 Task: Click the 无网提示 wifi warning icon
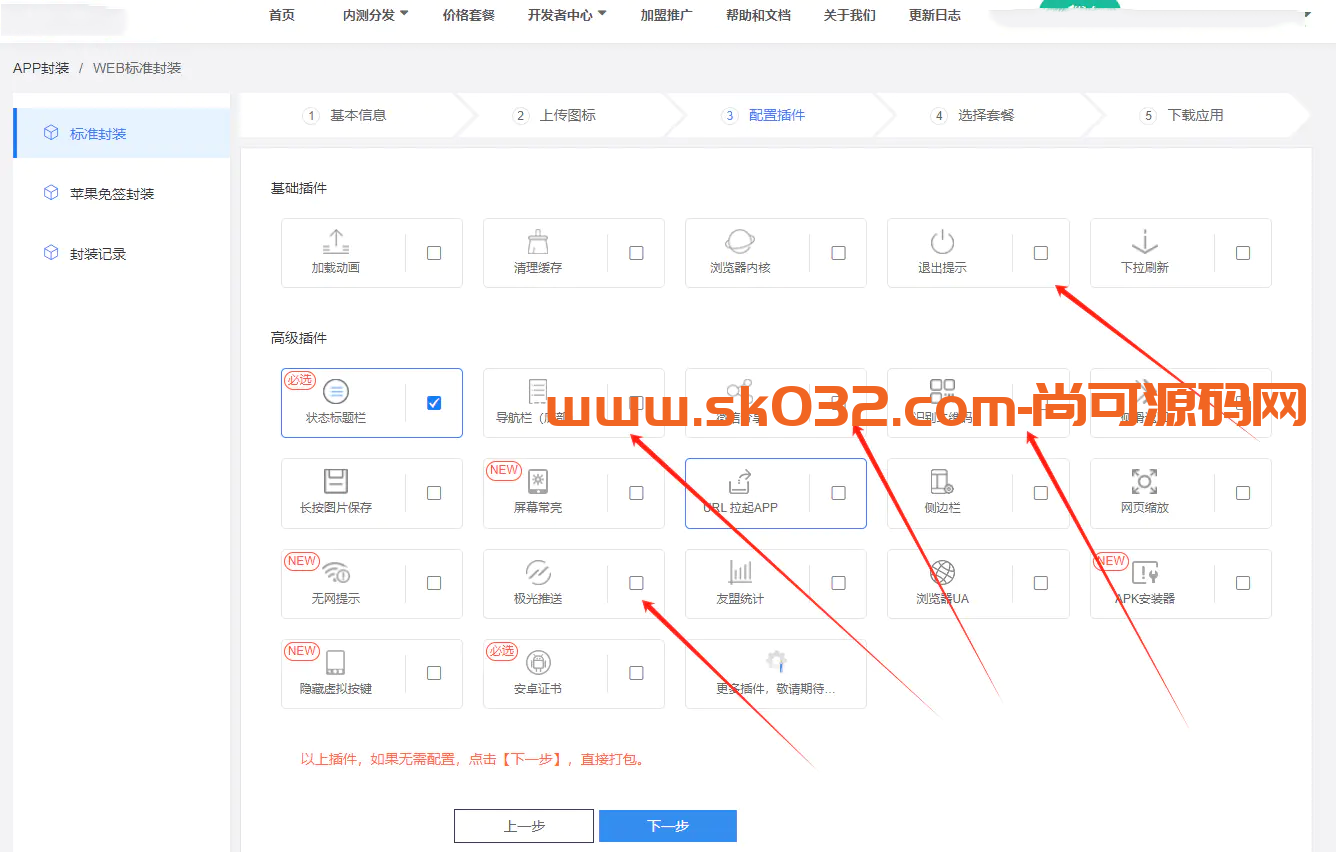coord(336,572)
